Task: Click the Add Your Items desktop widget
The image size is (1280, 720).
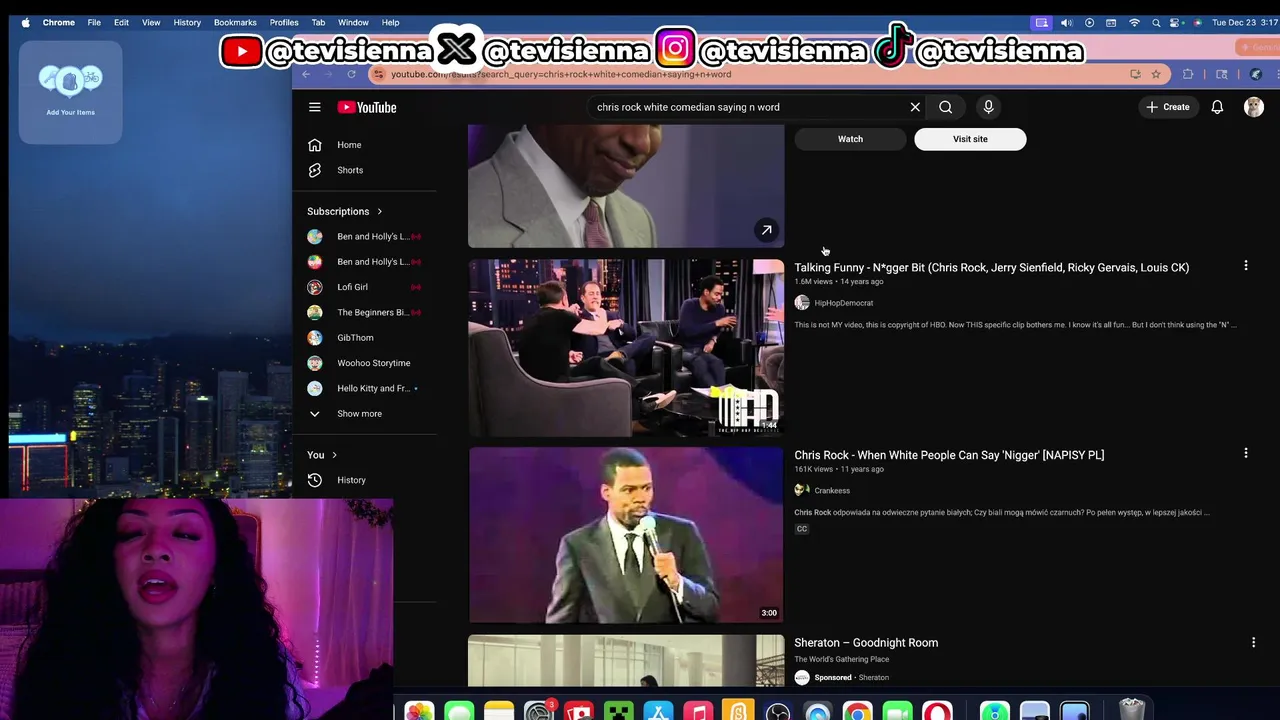Action: tap(70, 92)
